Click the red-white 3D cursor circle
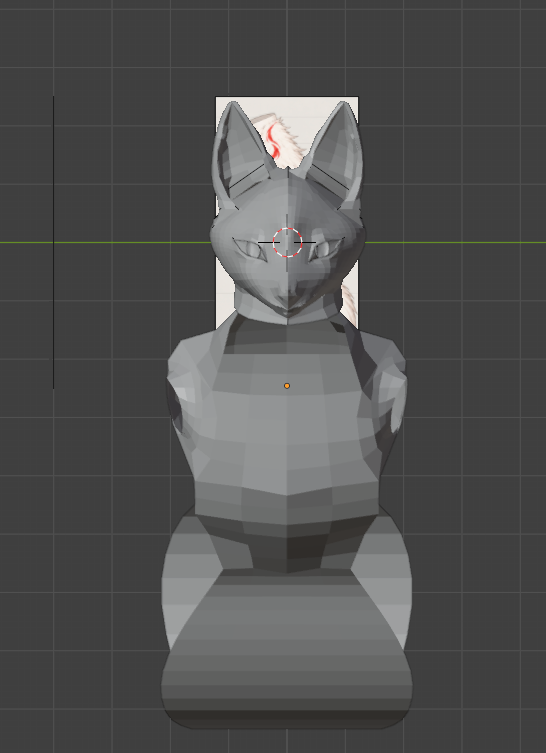Image resolution: width=546 pixels, height=753 pixels. coord(288,243)
